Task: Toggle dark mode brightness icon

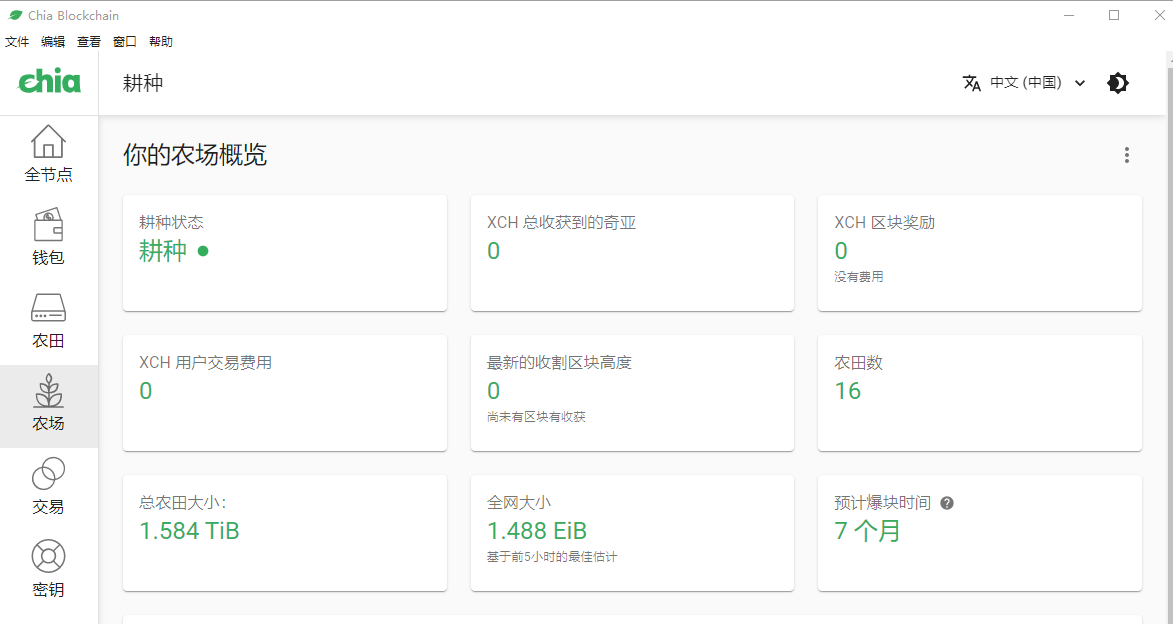Action: tap(1118, 83)
